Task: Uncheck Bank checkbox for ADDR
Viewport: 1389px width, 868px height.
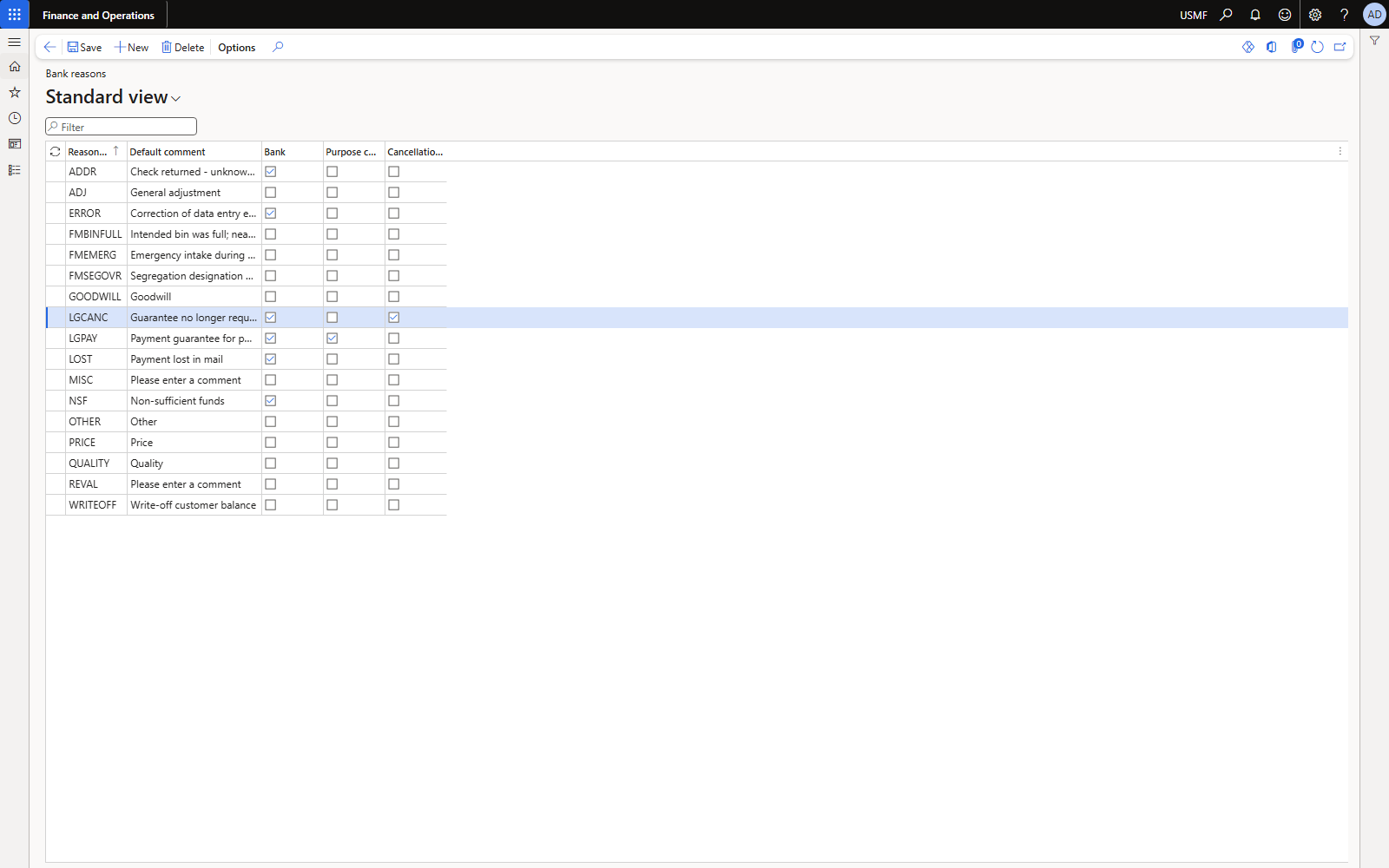Action: point(271,172)
